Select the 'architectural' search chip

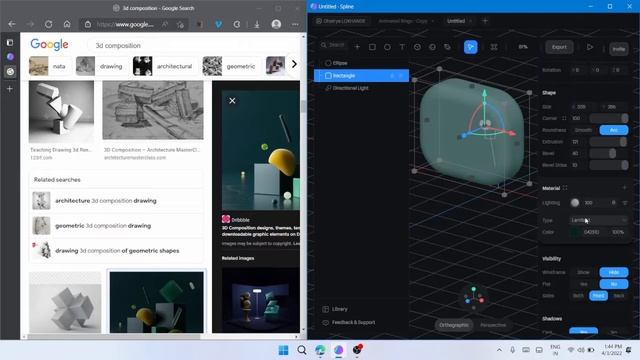(x=163, y=66)
